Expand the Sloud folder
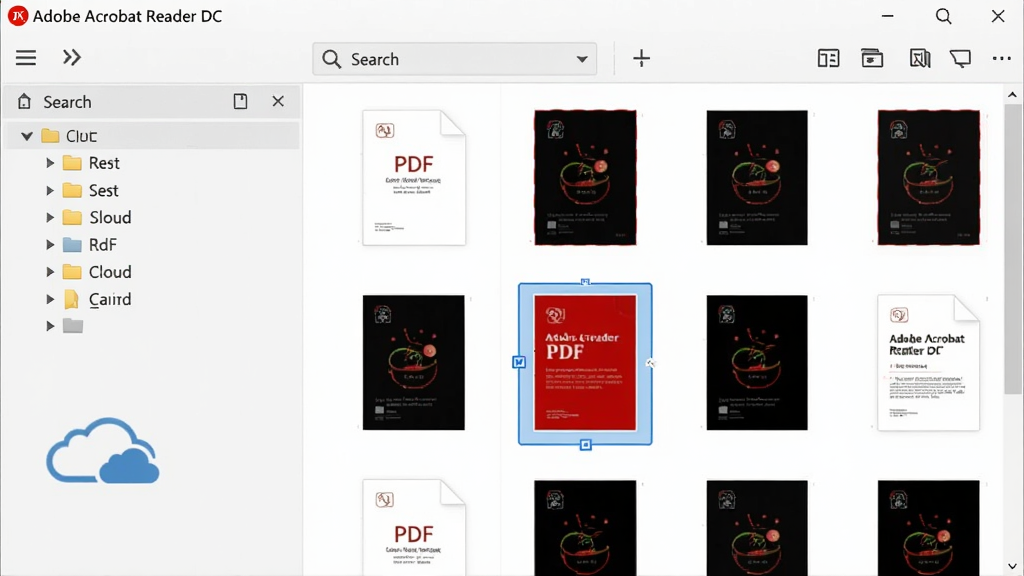This screenshot has height=576, width=1024. coord(50,217)
